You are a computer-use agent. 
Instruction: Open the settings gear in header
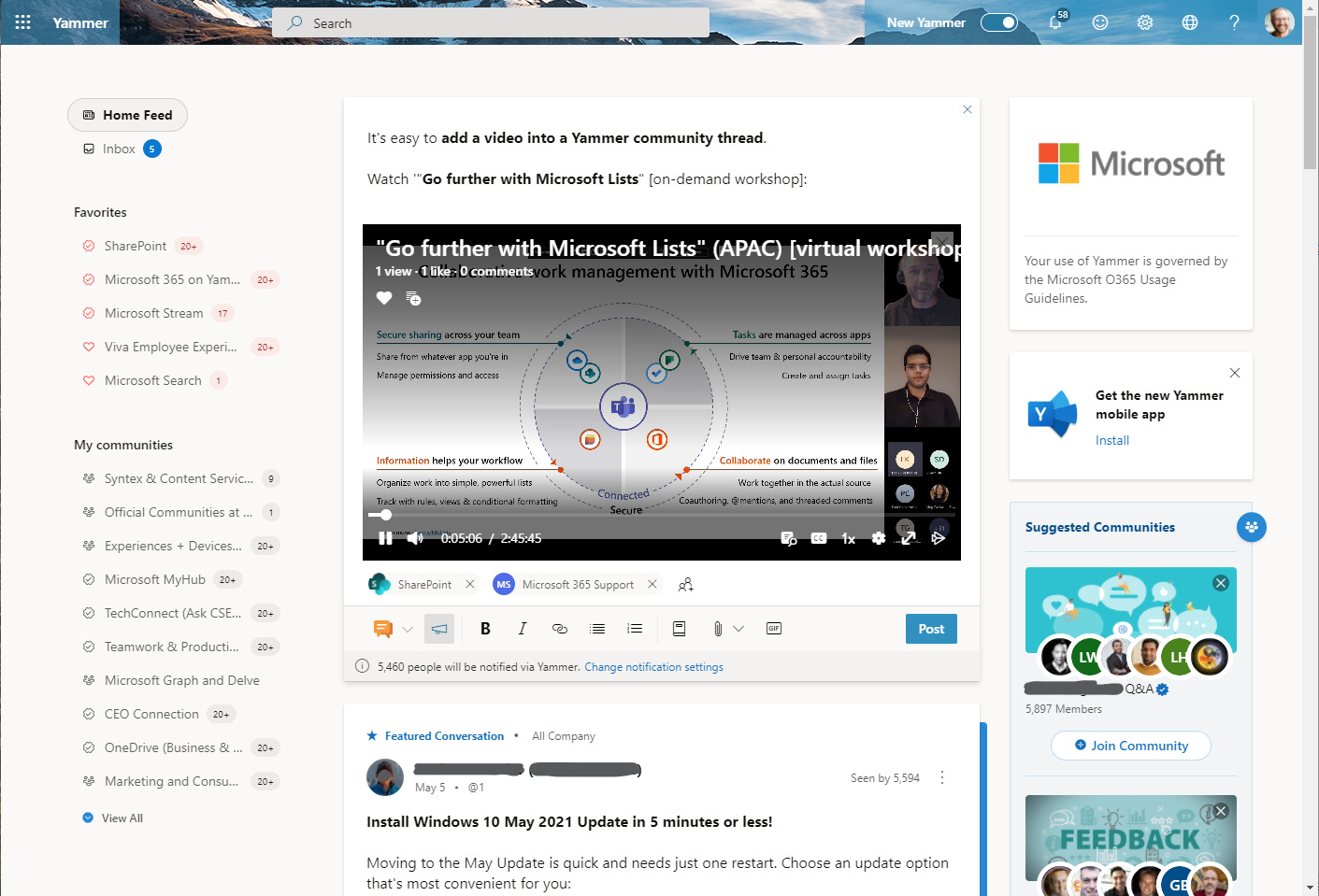pos(1145,22)
